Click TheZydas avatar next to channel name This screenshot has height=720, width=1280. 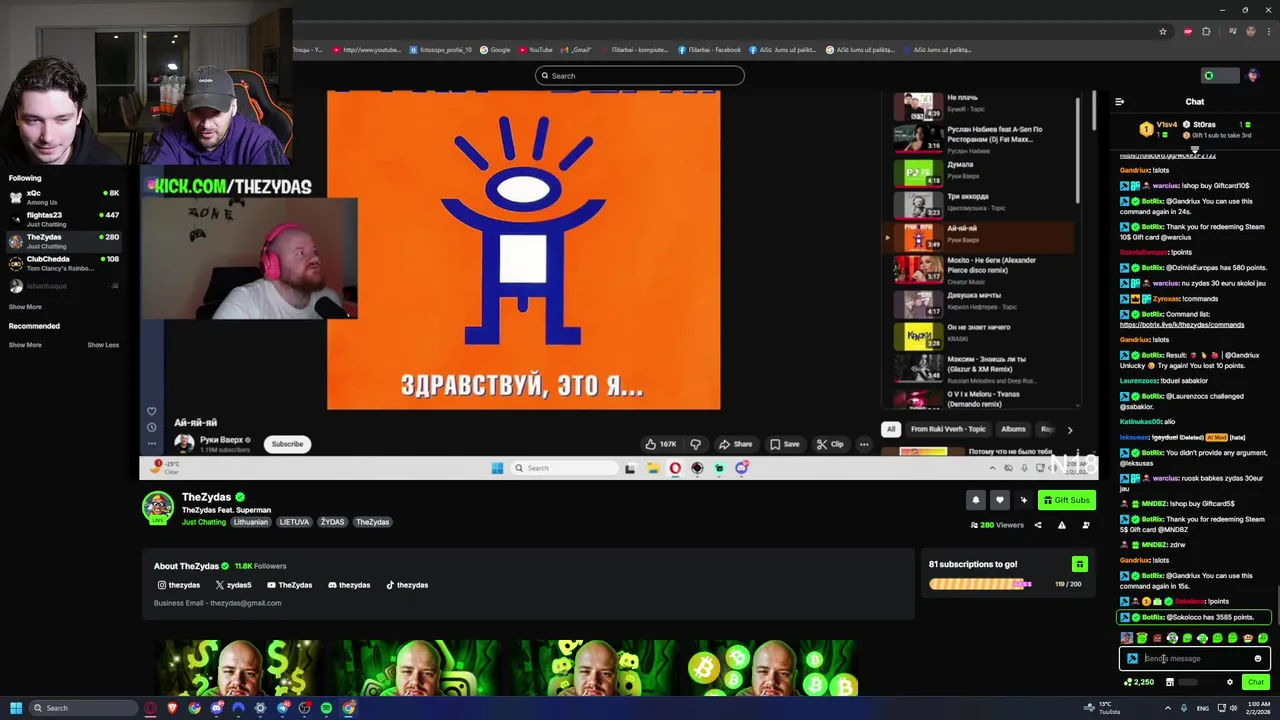click(x=157, y=508)
